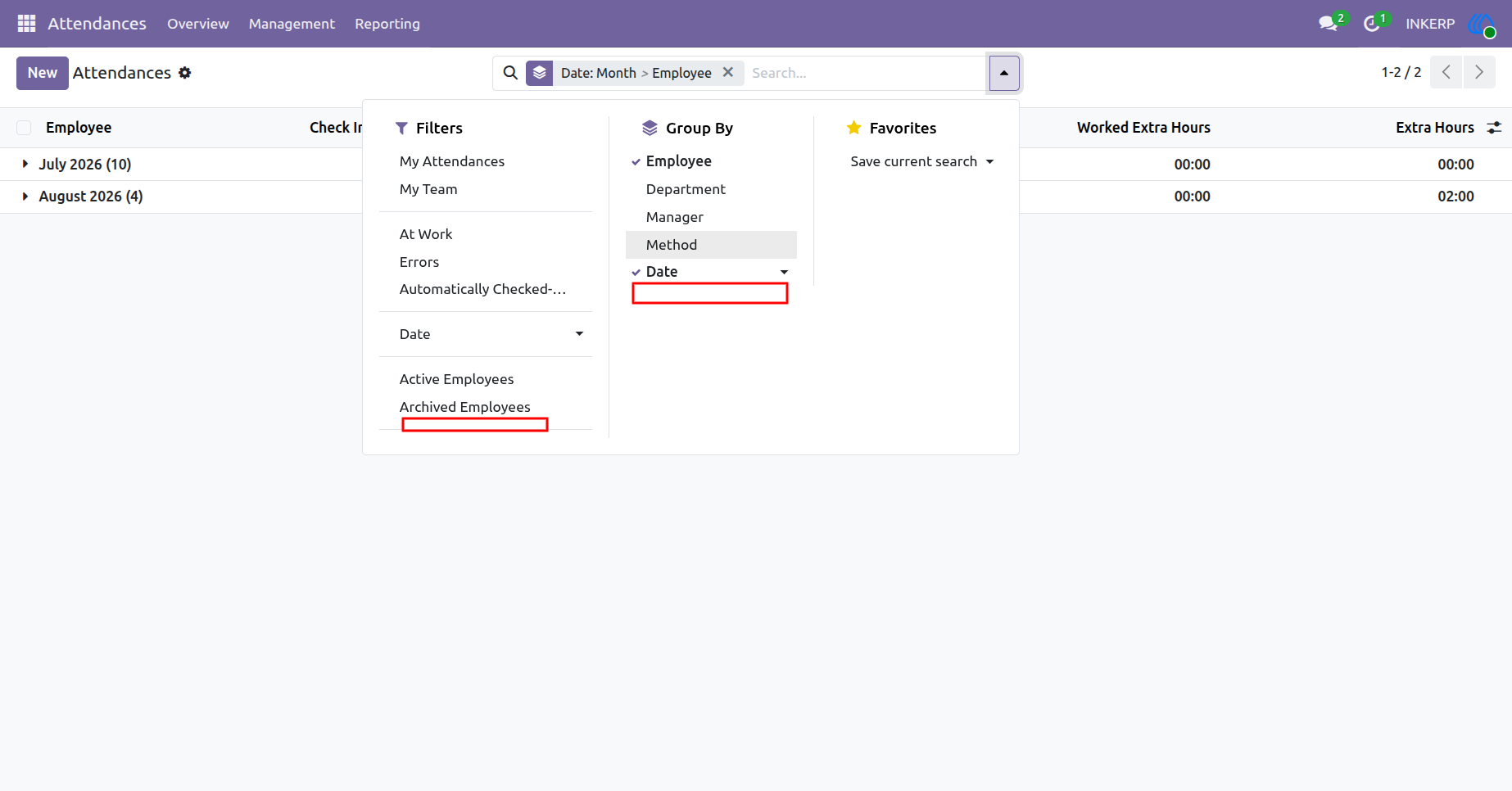Open the Date filter dropdown
Viewport: 1512px width, 791px height.
pos(486,334)
